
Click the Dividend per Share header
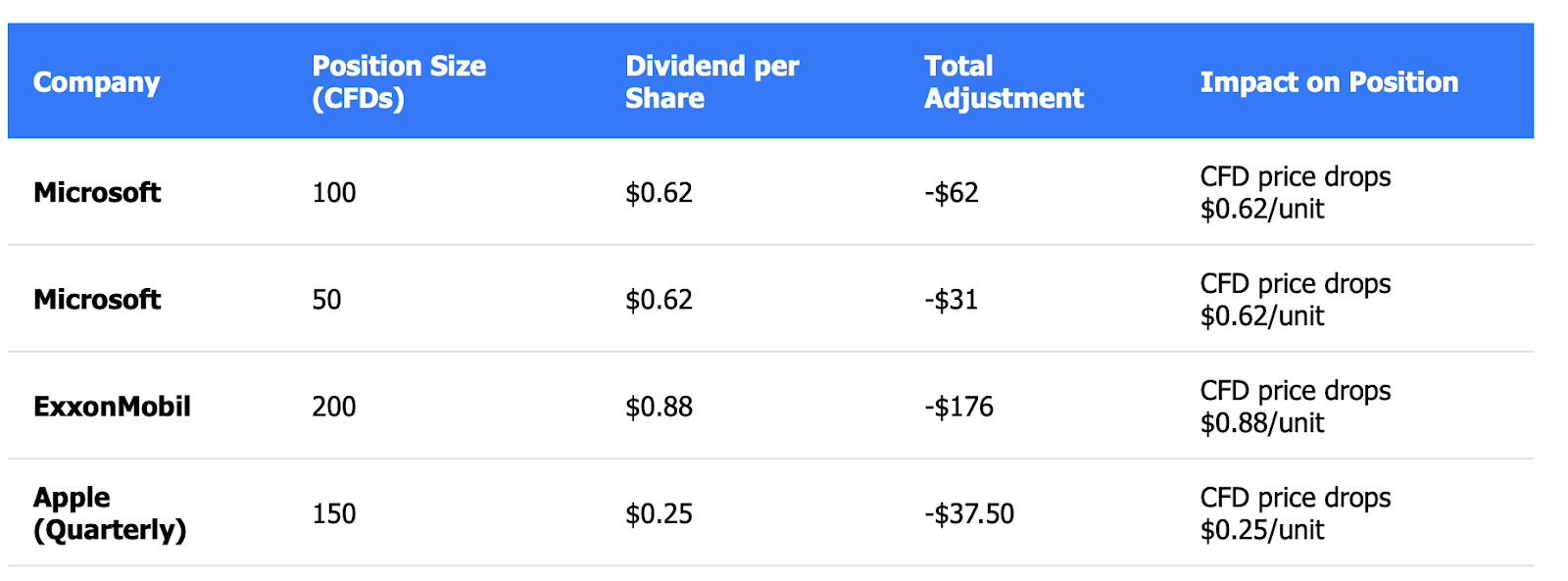tap(711, 82)
